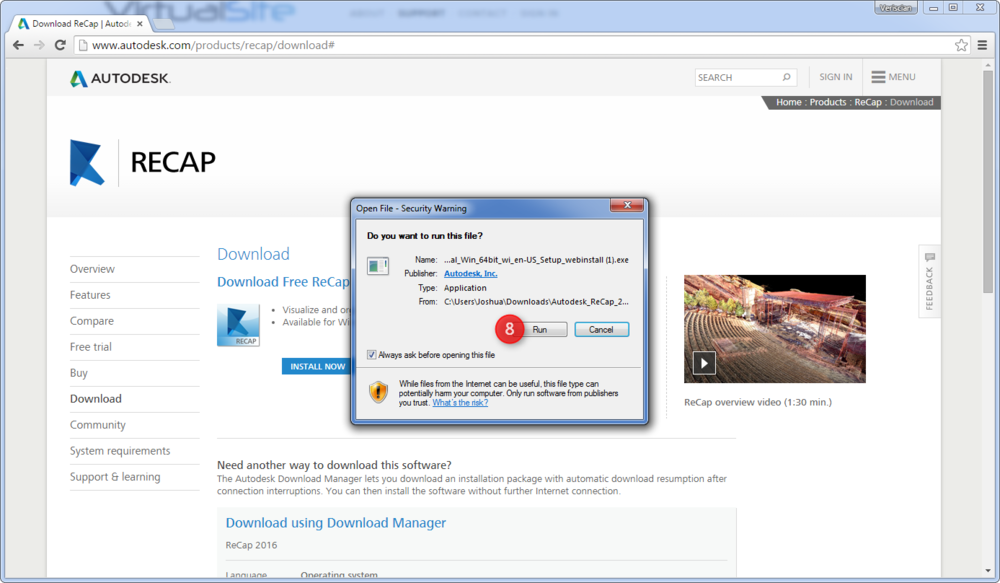The width and height of the screenshot is (1000, 583).
Task: Reload the Autodesk download page
Action: pos(60,45)
